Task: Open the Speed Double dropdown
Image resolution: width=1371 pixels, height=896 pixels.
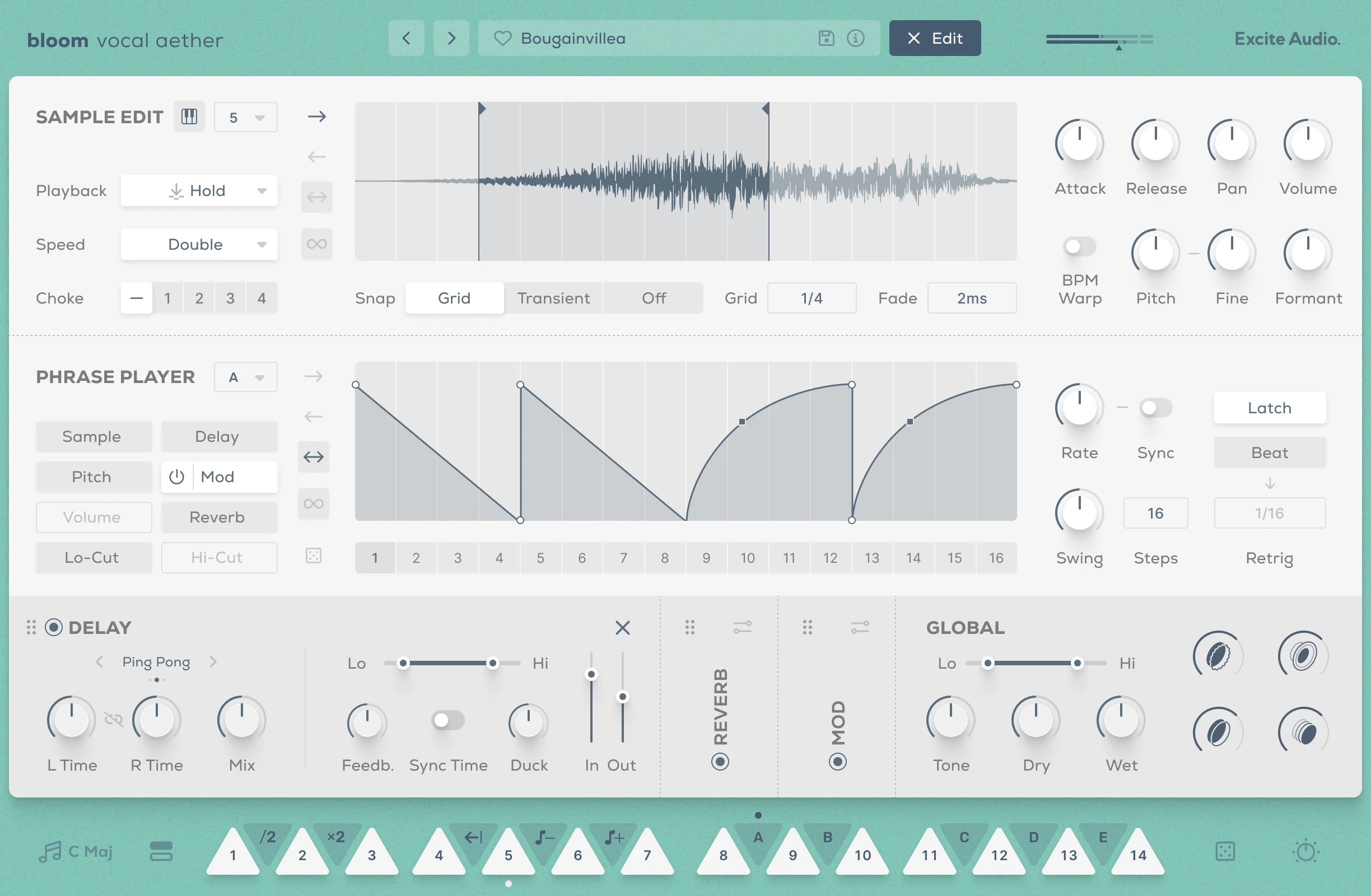Action: click(x=199, y=244)
